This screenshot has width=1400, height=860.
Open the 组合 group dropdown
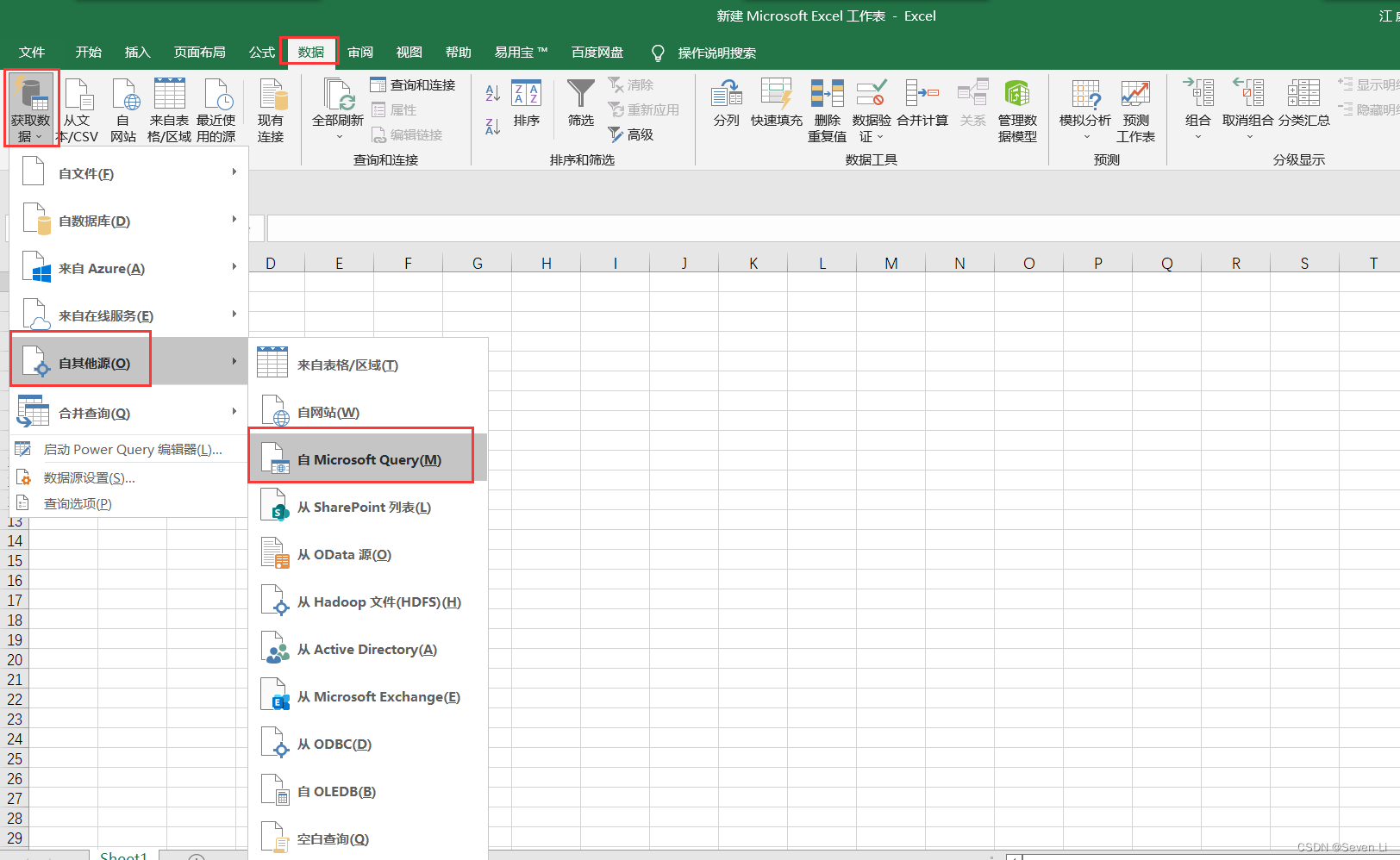[1198, 109]
